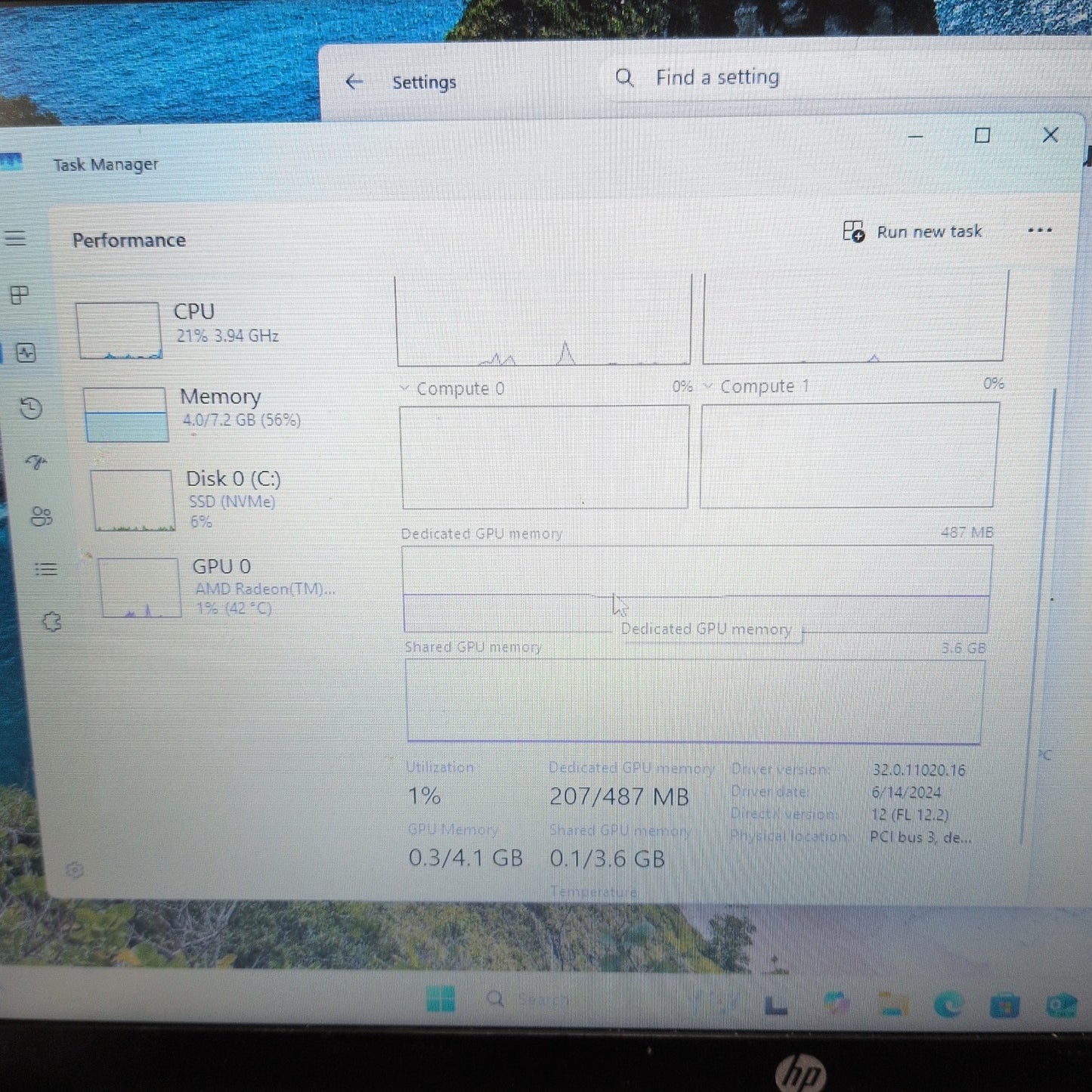This screenshot has width=1092, height=1092.
Task: Click the Compute 0 graph
Action: click(x=544, y=456)
